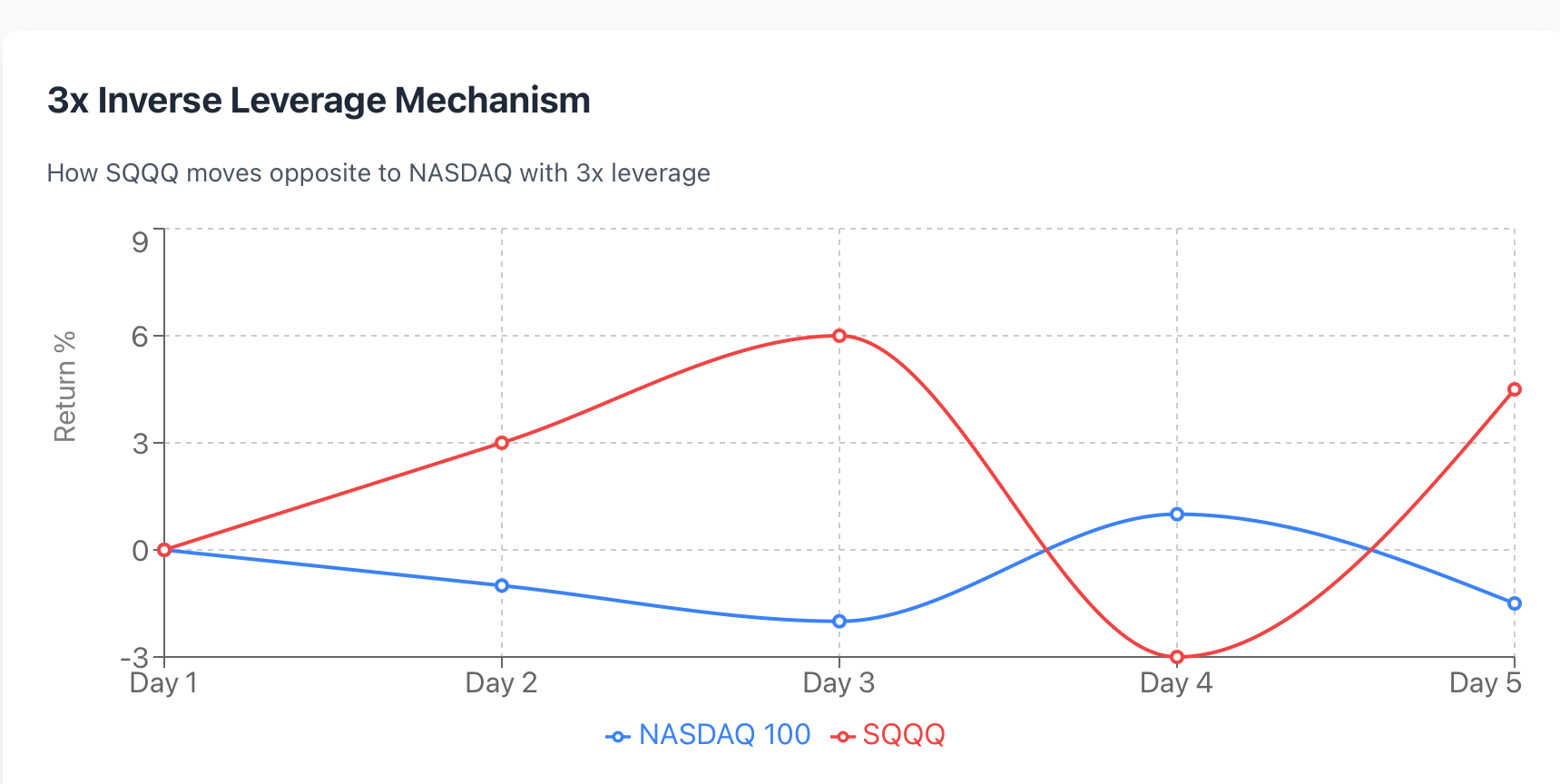Image resolution: width=1560 pixels, height=784 pixels.
Task: Click NASDAQ 100 data point at Day 2
Action: pyautogui.click(x=502, y=585)
